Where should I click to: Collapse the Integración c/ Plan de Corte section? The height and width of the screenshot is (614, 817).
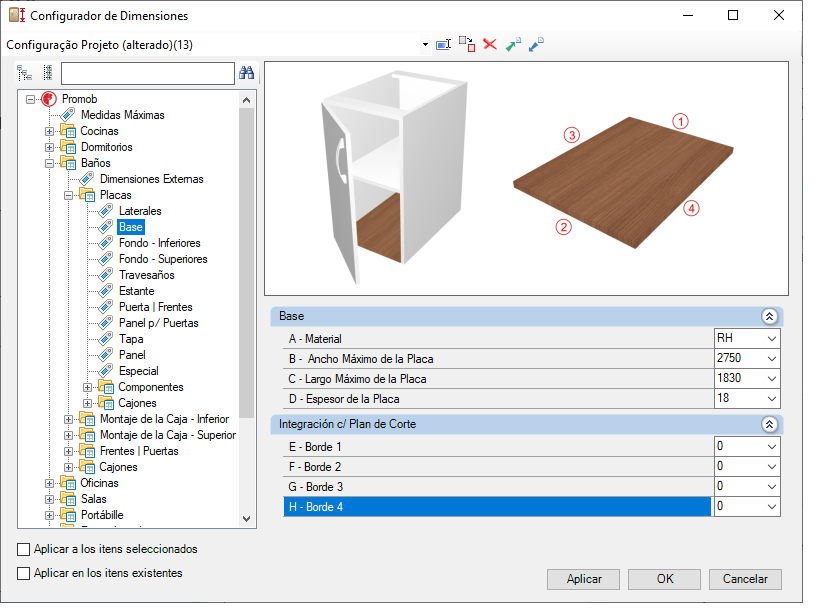[x=770, y=424]
